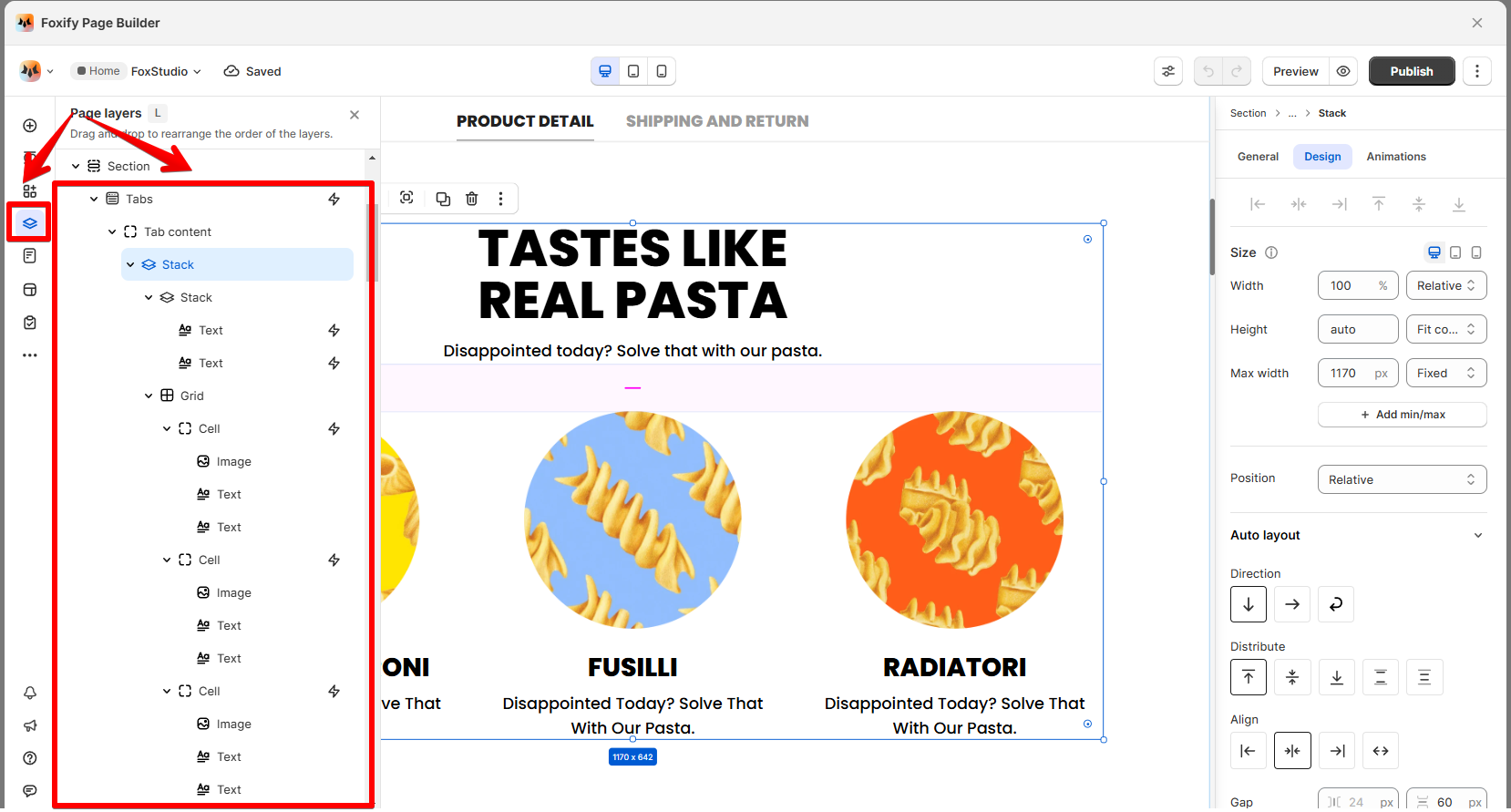Collapse the Auto layout section

coord(1478,535)
